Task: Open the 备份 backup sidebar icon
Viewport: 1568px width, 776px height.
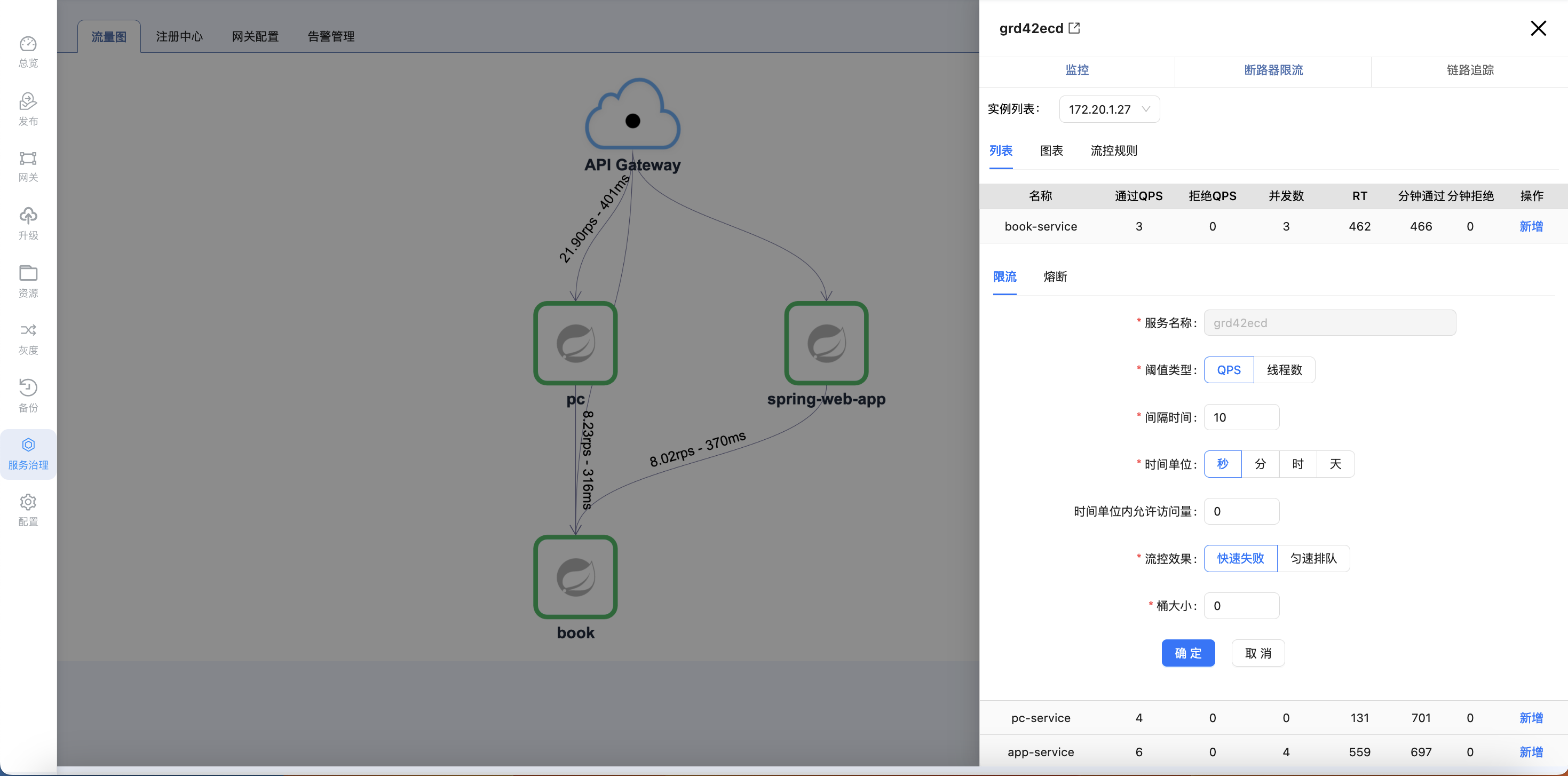Action: pos(28,395)
